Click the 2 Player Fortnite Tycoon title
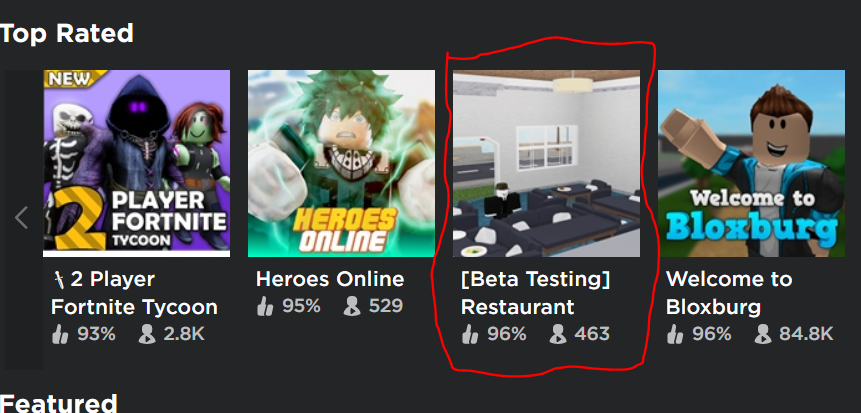Screen dimensions: 861x413 [x=135, y=293]
